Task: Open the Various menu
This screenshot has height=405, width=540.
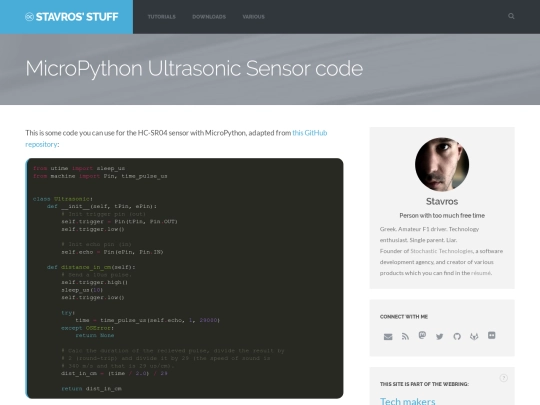Action: 253,17
